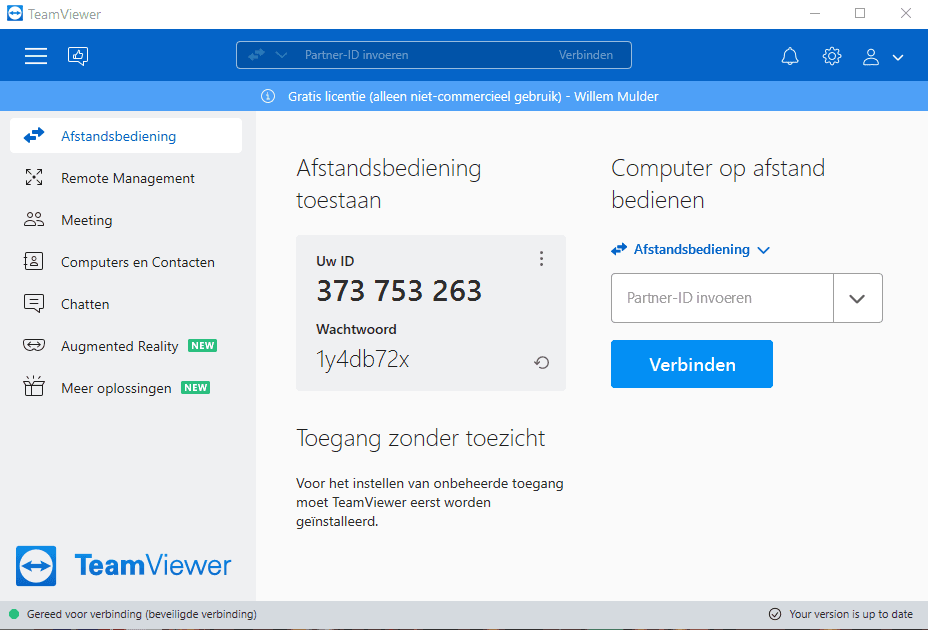Select the Afstandsbediening sidebar tab

[126, 136]
